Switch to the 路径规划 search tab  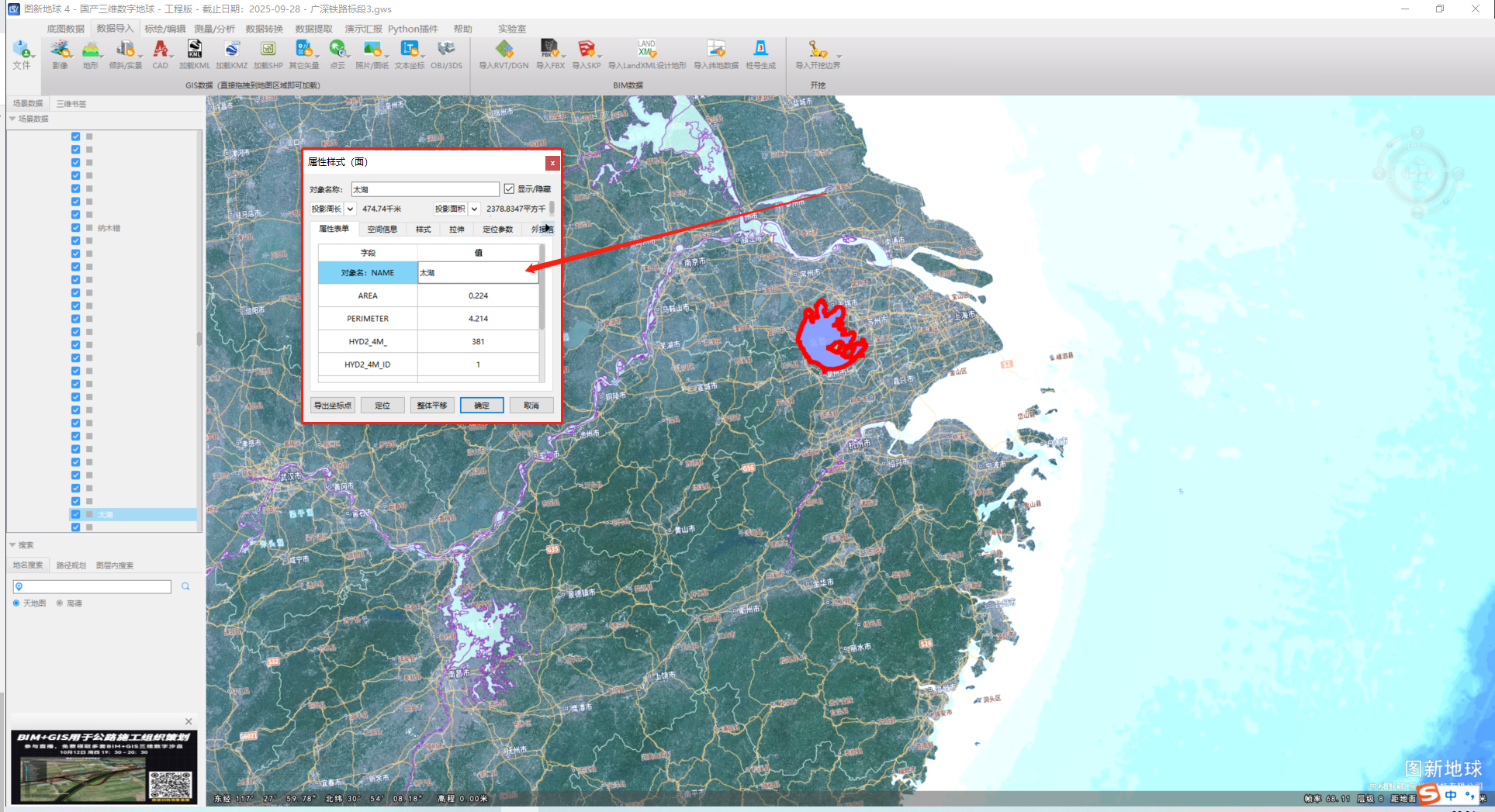click(x=71, y=565)
